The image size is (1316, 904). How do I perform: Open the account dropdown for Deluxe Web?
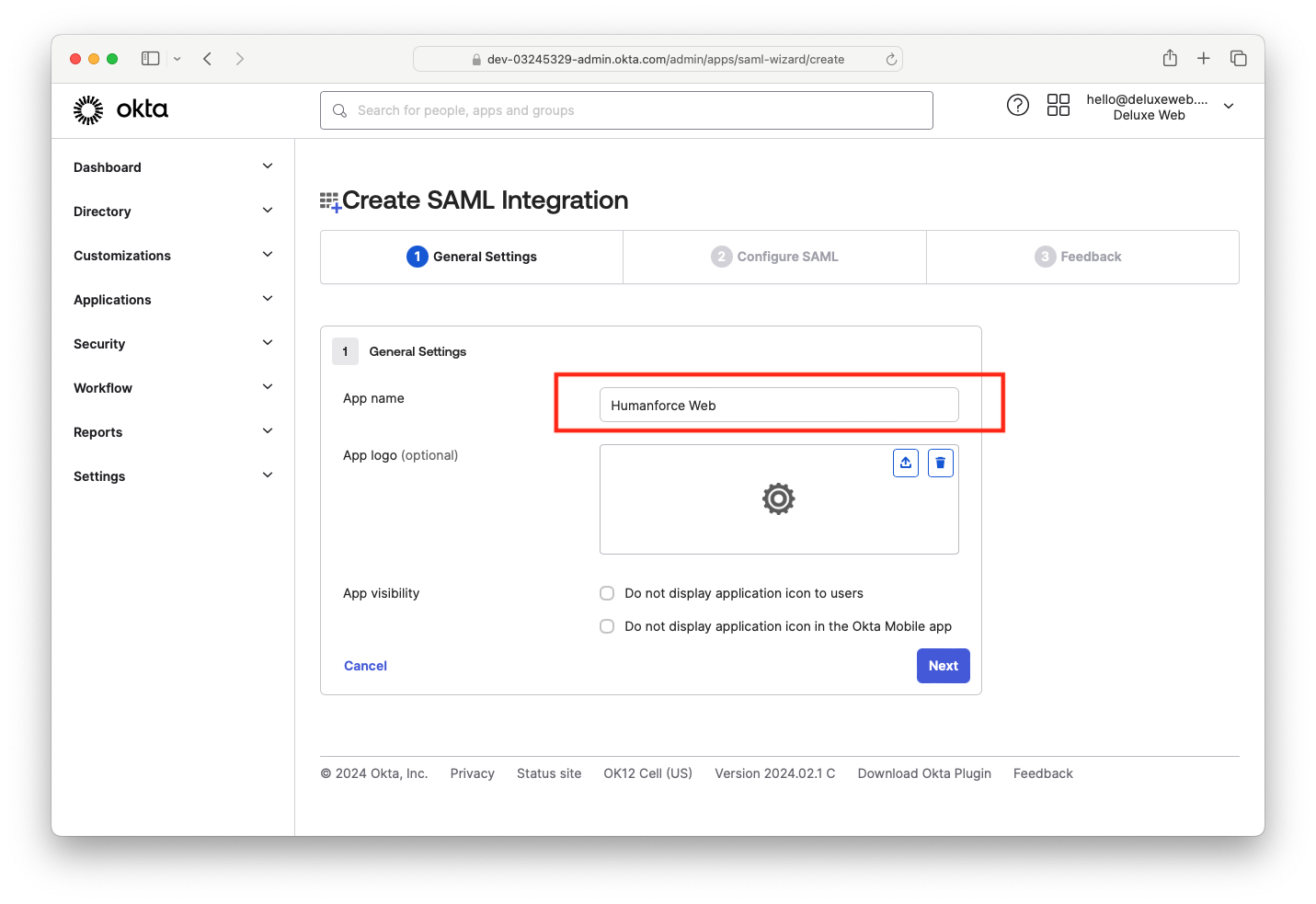pyautogui.click(x=1160, y=107)
